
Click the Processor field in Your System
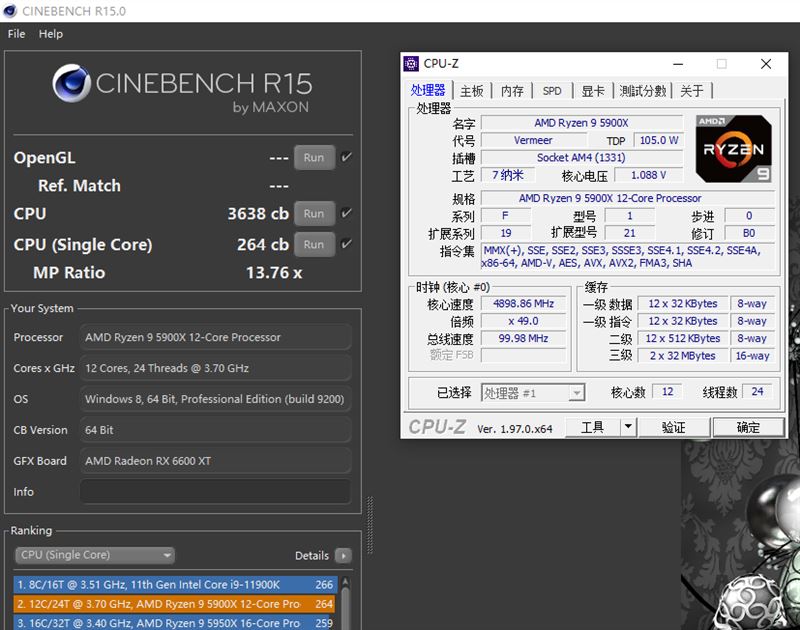(x=215, y=337)
